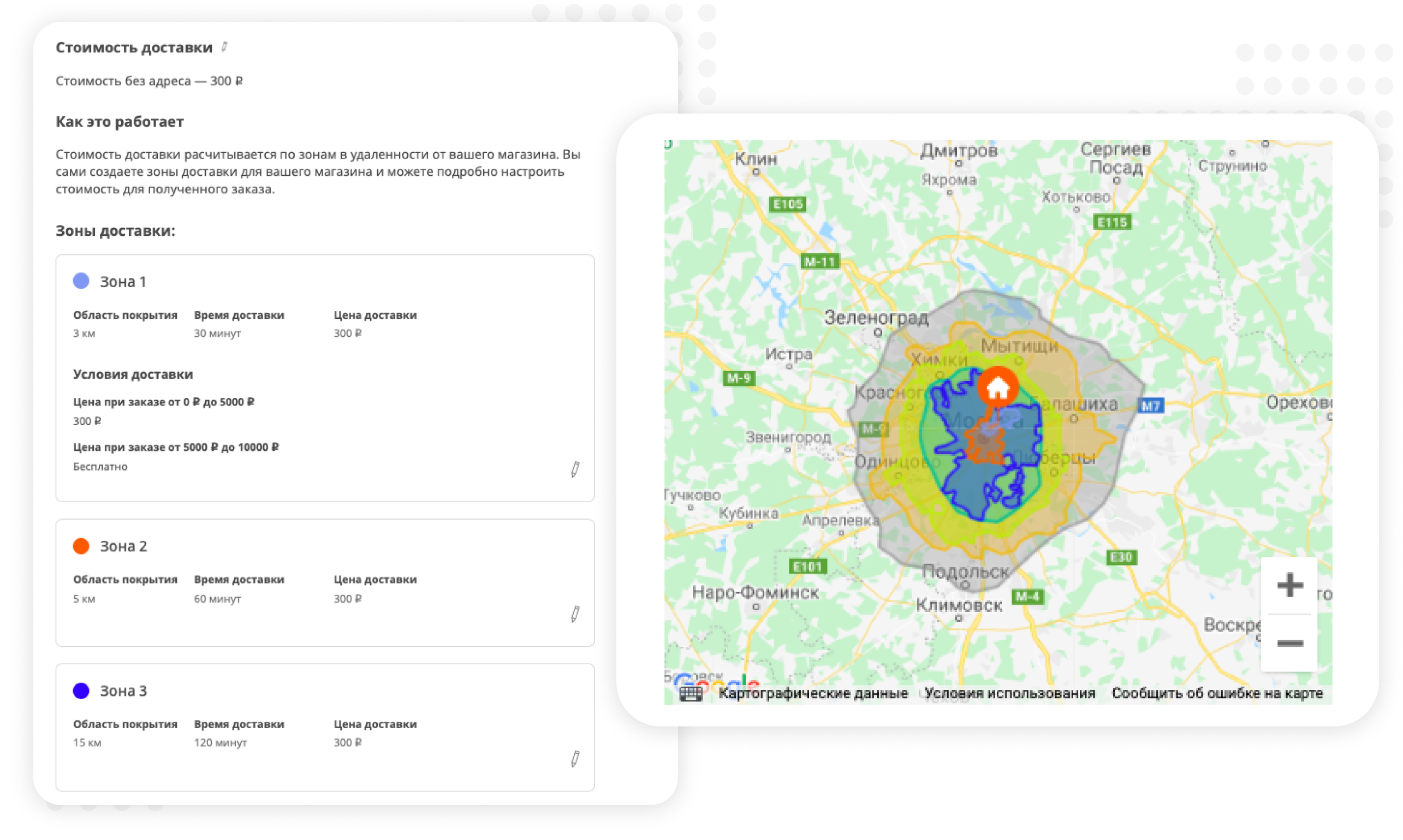Open keyboard shortcuts icon on map footer
This screenshot has width=1403, height=840.
pyautogui.click(x=691, y=693)
